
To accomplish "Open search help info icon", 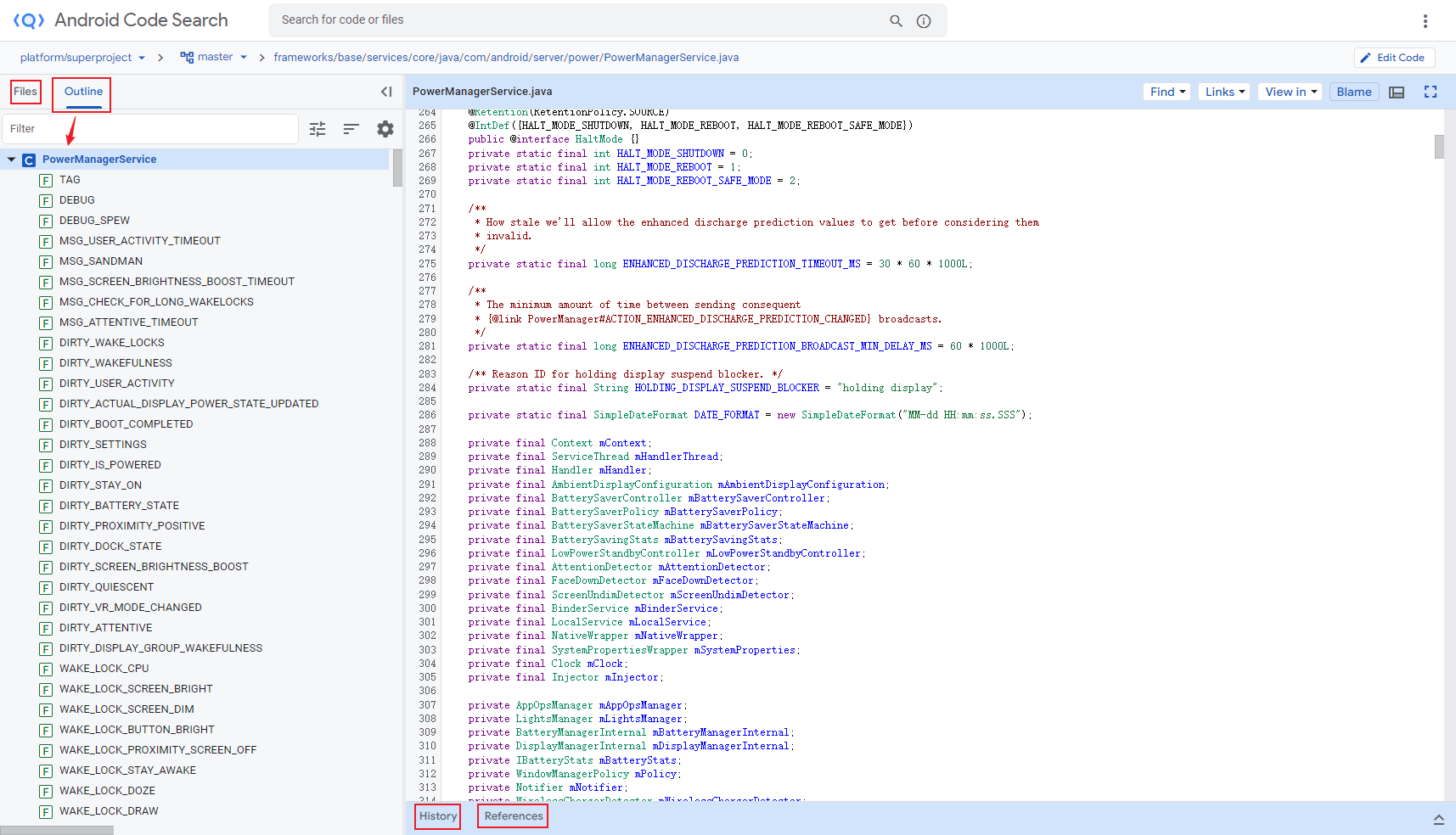I will pos(924,20).
